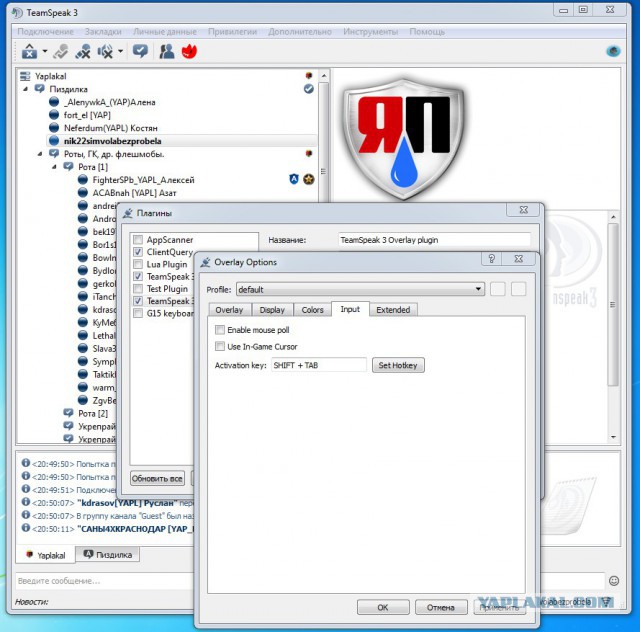The image size is (640, 632).
Task: Switch to the Overlay tab
Action: tap(229, 310)
